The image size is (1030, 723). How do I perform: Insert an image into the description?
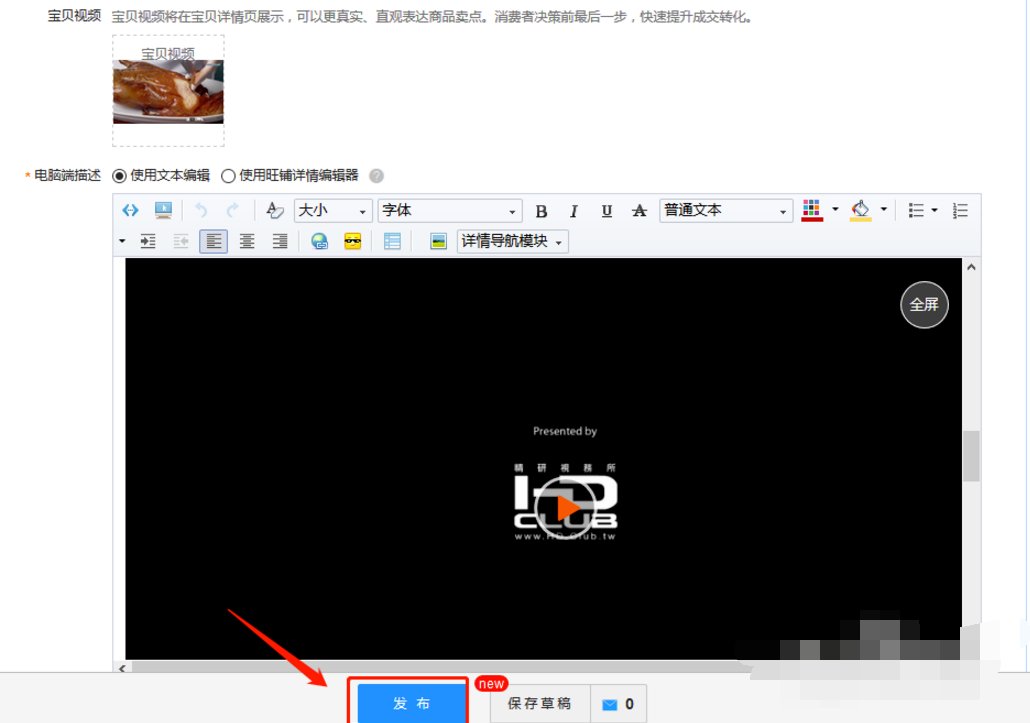coord(438,241)
